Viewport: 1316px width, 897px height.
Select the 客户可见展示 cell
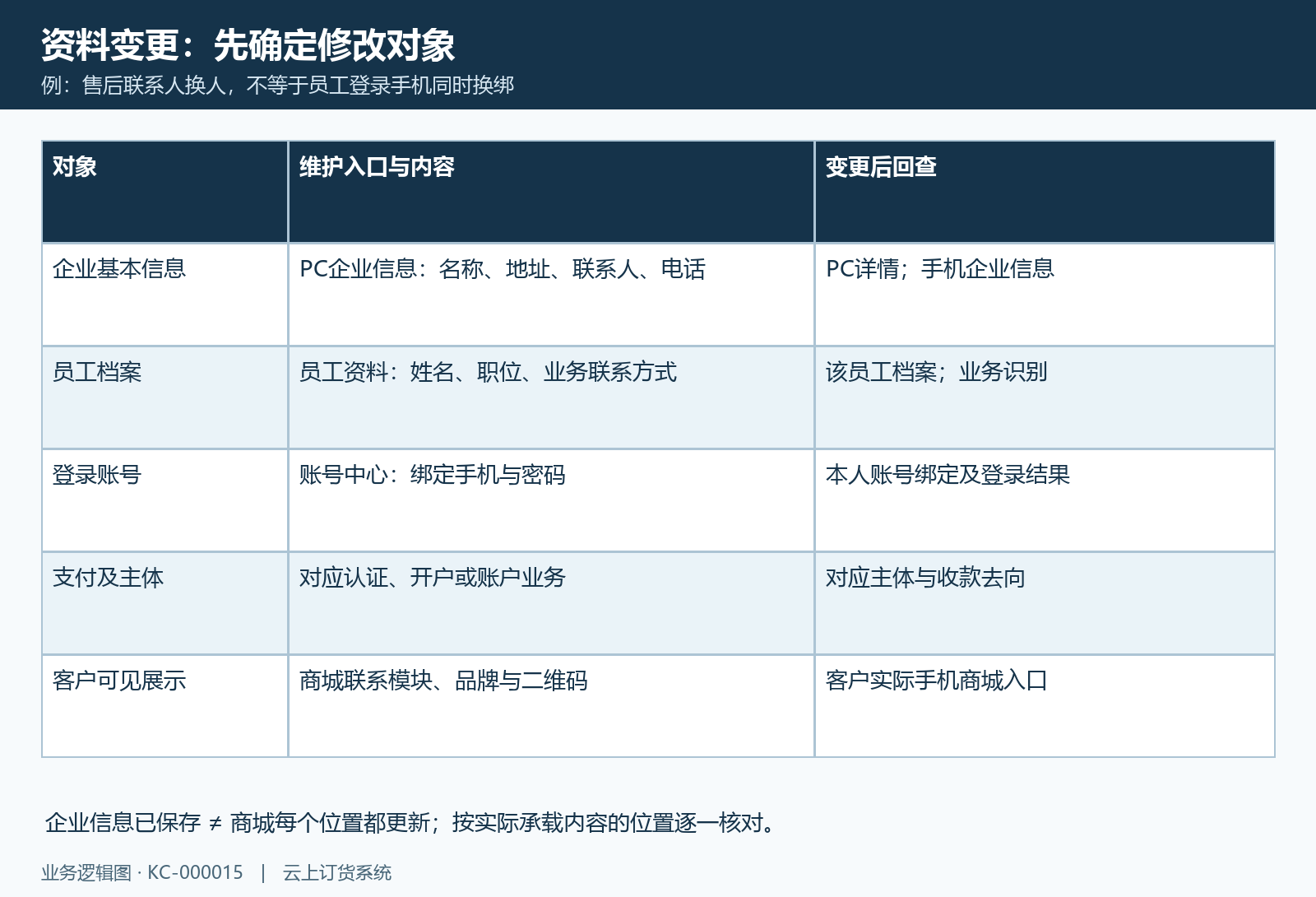[x=164, y=706]
